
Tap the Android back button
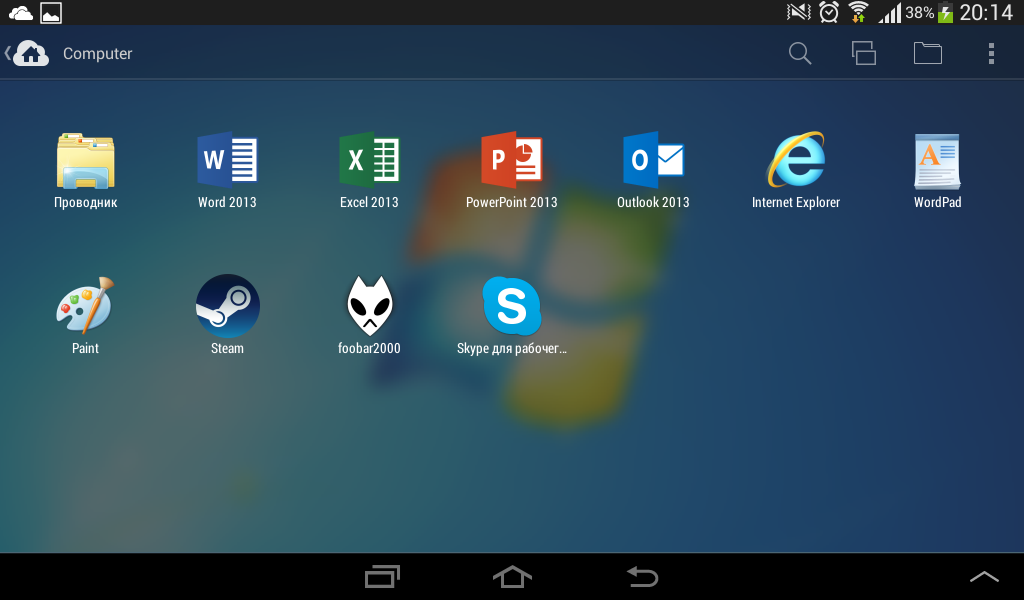(x=643, y=576)
